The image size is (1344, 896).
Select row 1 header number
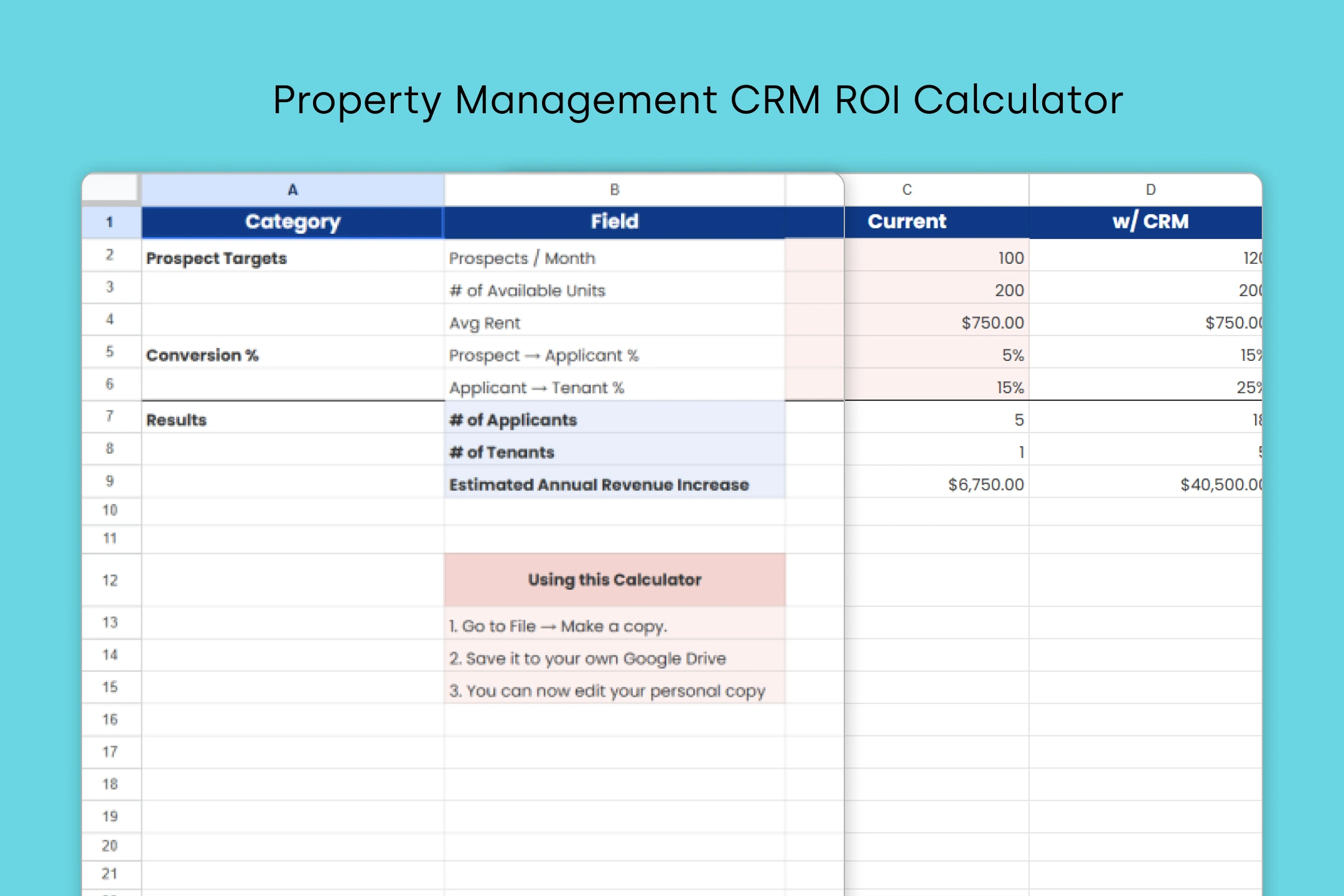click(x=110, y=222)
